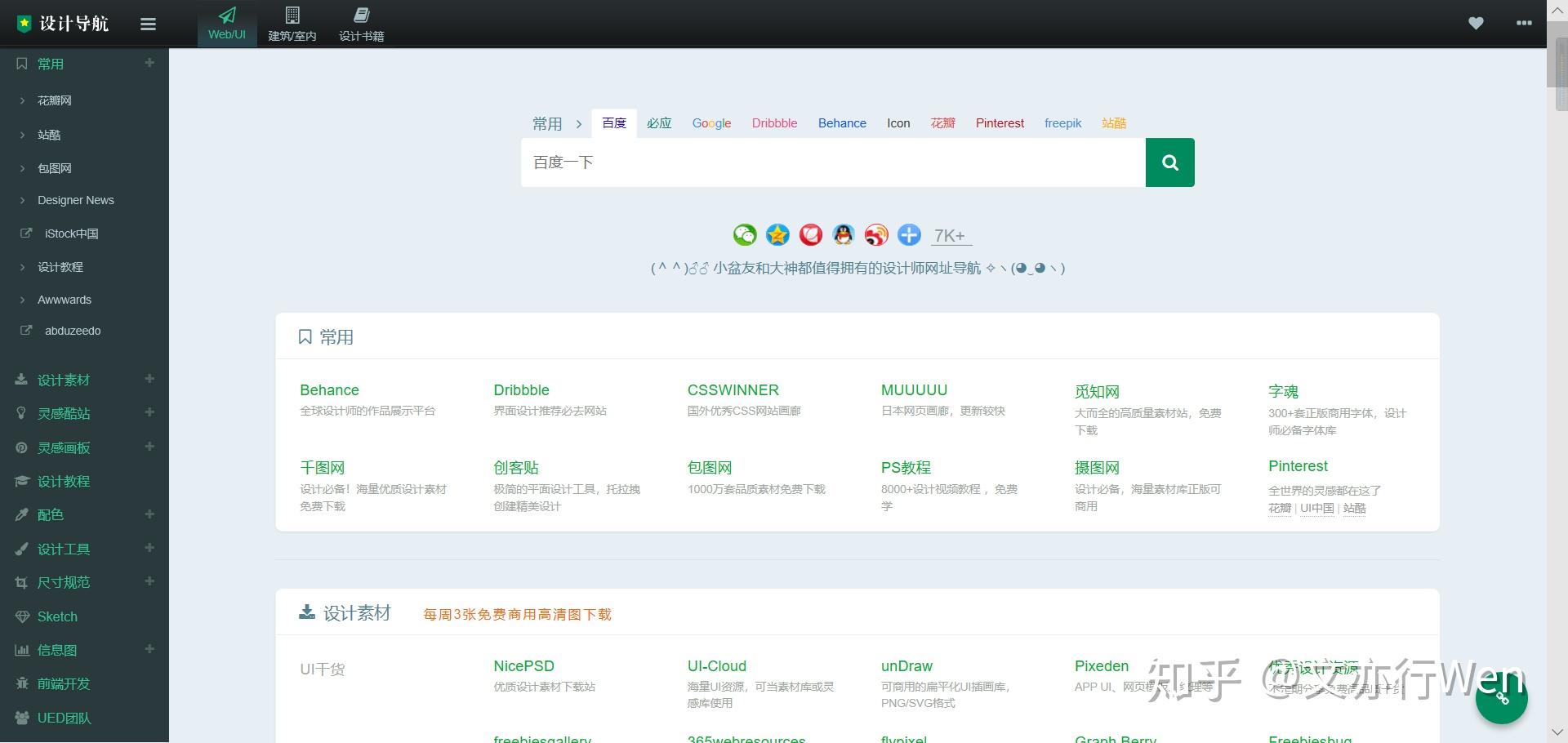Select the Pinterest search tab

[x=1000, y=123]
